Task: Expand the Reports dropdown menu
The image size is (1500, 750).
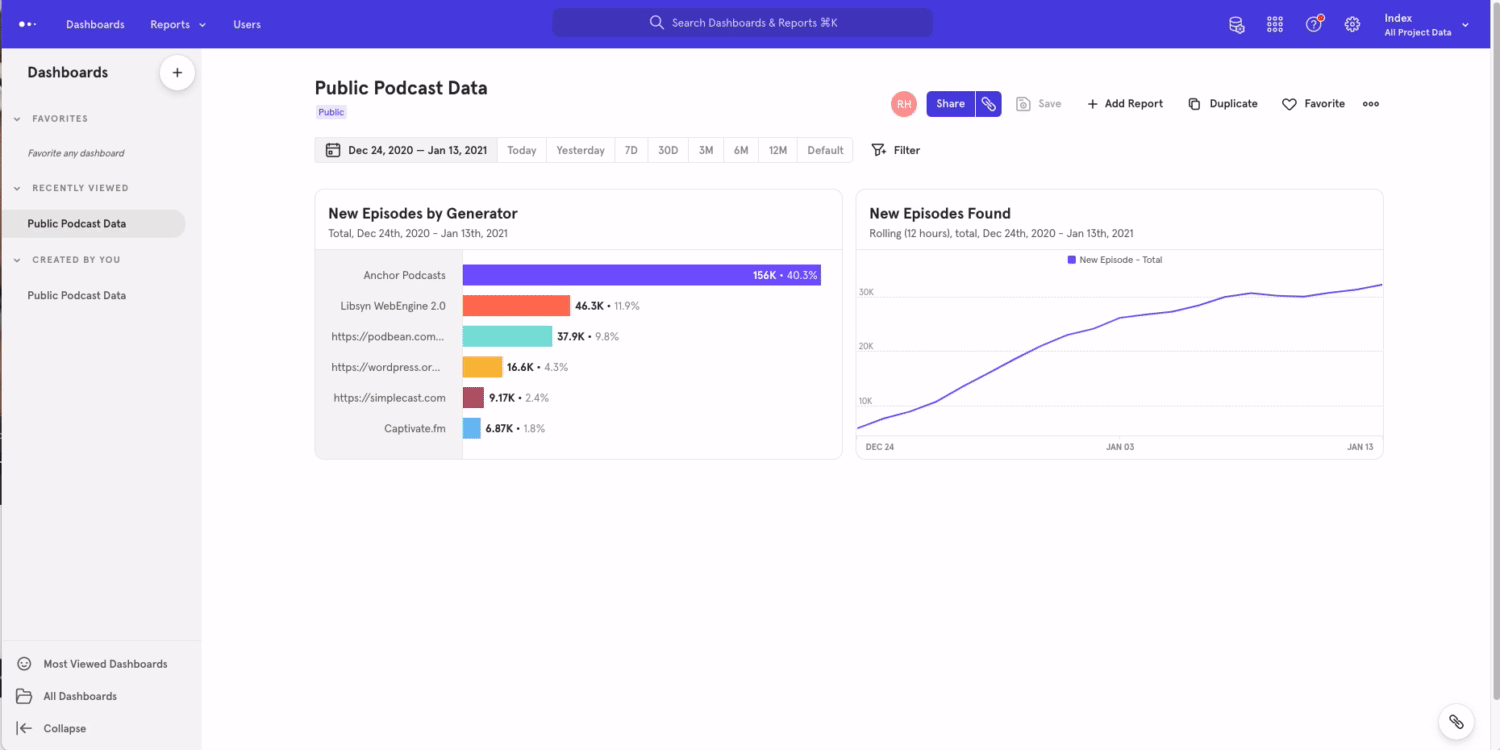Action: (178, 24)
